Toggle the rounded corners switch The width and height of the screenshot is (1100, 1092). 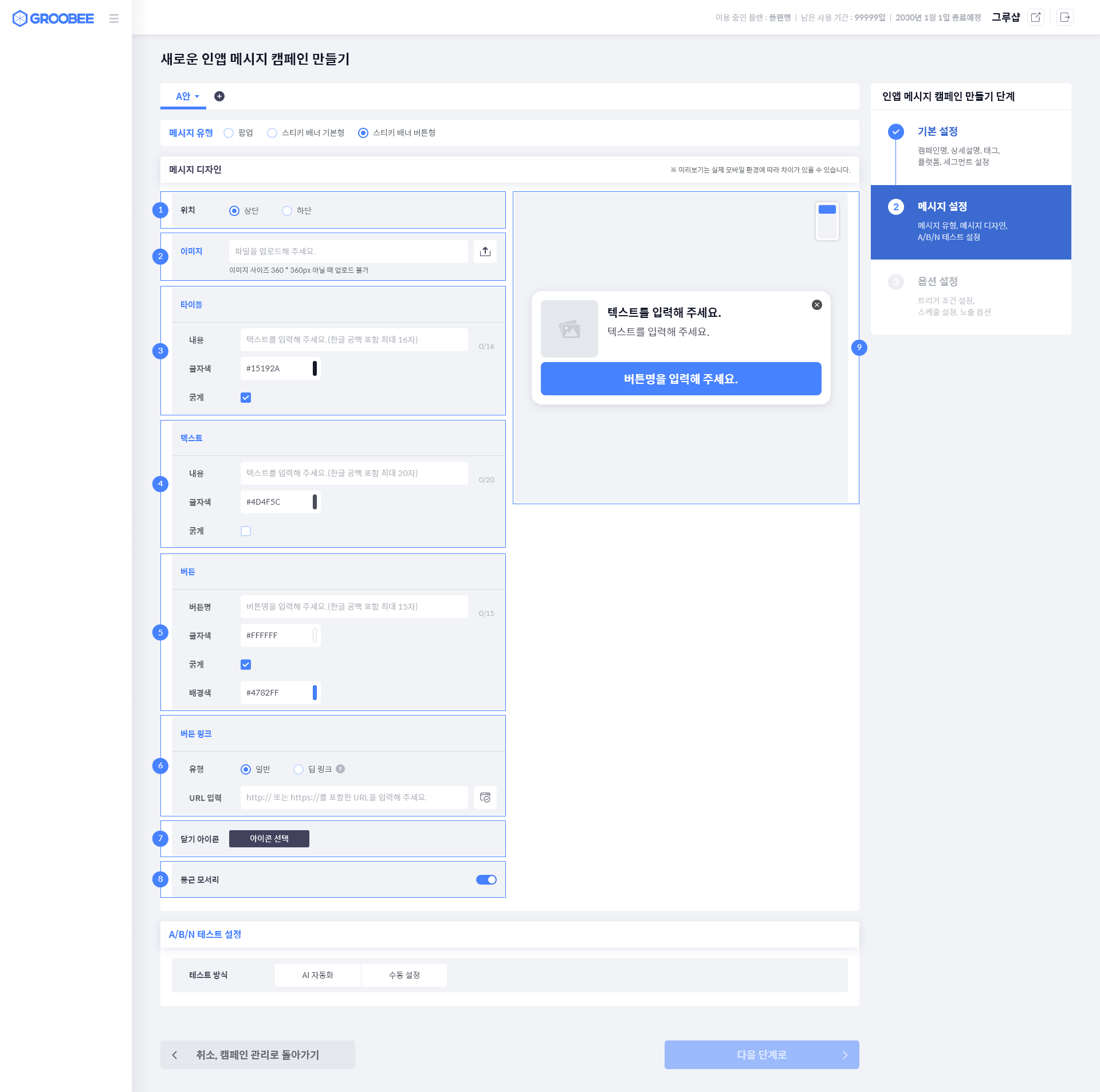(486, 879)
